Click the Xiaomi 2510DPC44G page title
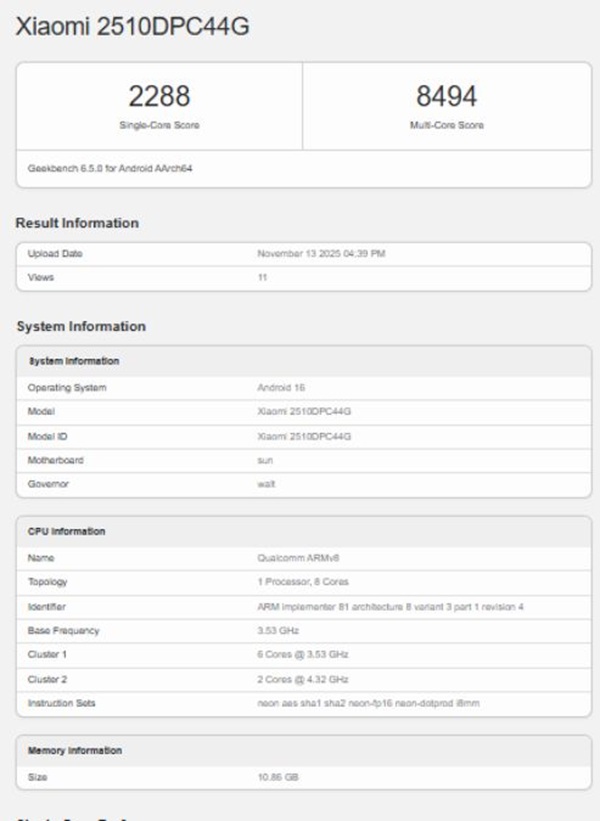The width and height of the screenshot is (600, 821). 132,27
